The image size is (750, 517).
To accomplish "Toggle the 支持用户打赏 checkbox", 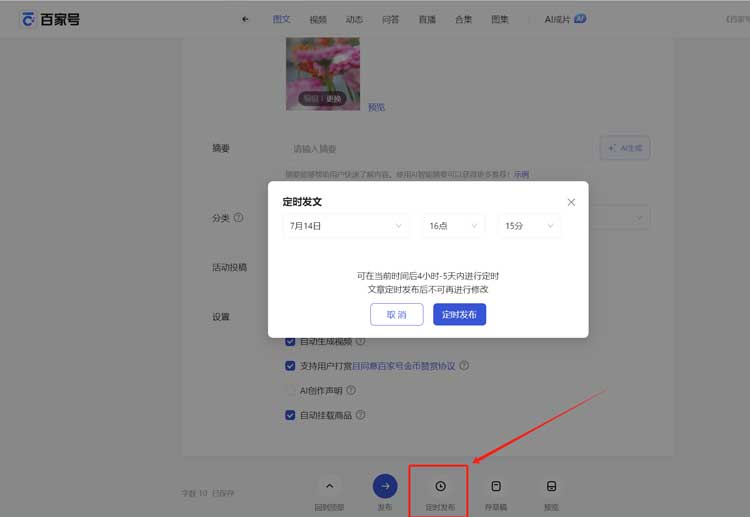I will click(x=290, y=366).
